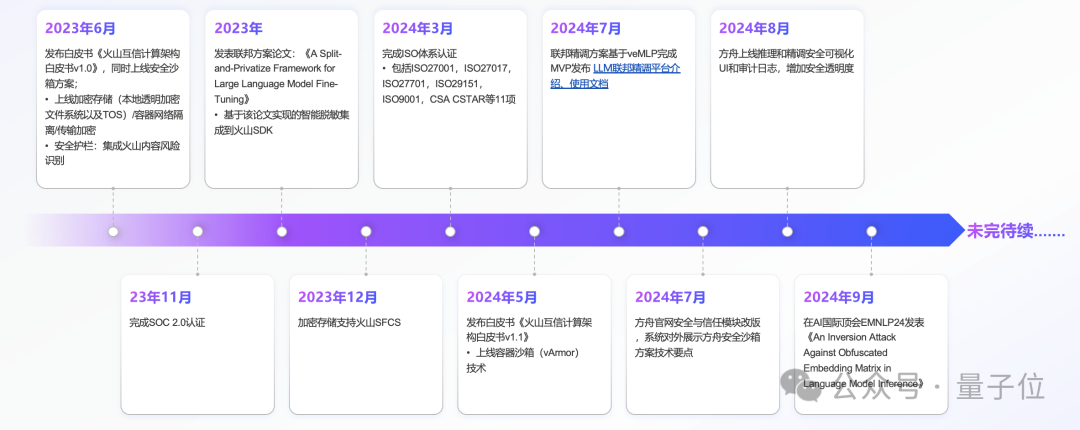Click the 2024年3月 card heading
The image size is (1080, 430).
coord(418,29)
